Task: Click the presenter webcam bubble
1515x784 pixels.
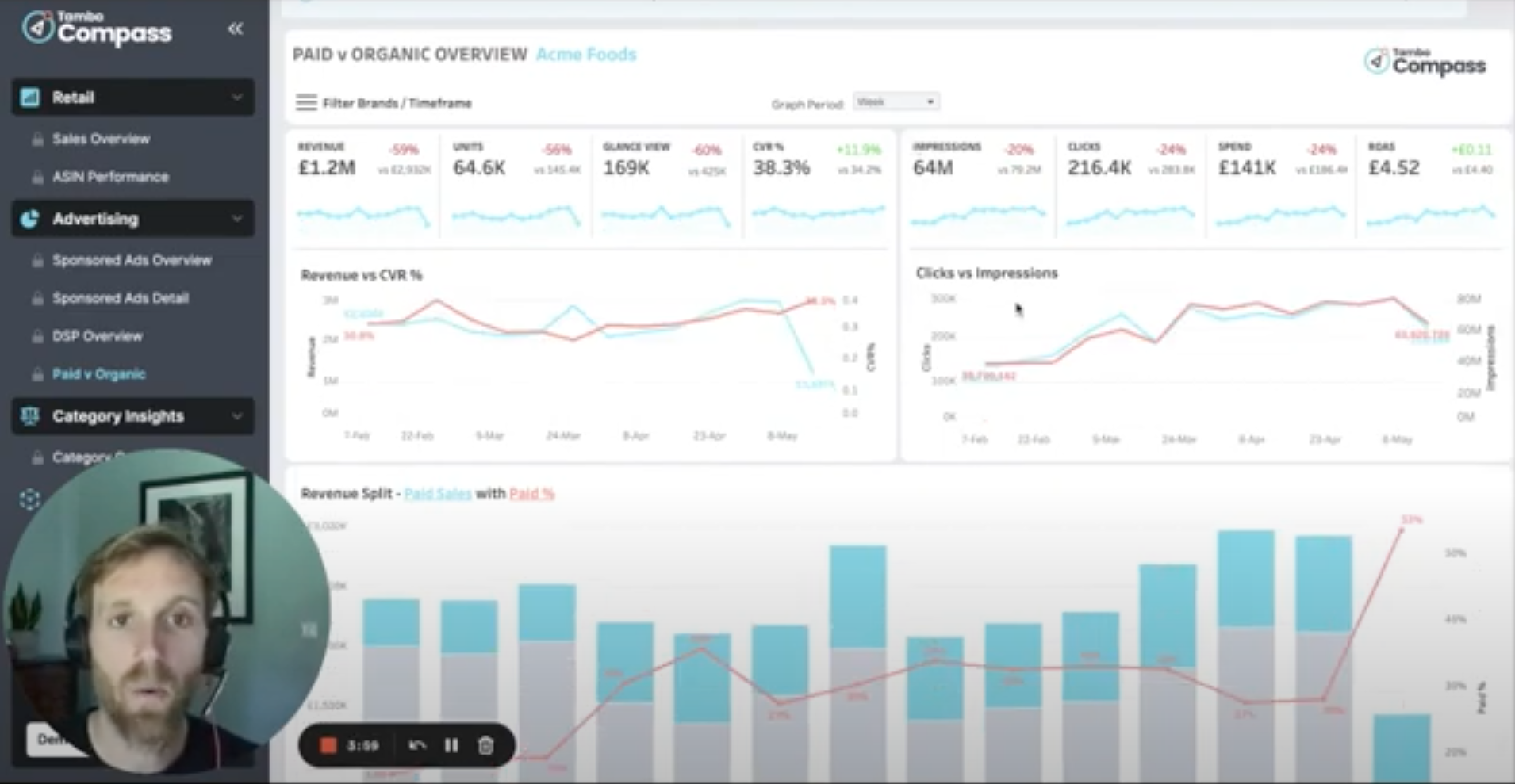Action: pyautogui.click(x=167, y=612)
